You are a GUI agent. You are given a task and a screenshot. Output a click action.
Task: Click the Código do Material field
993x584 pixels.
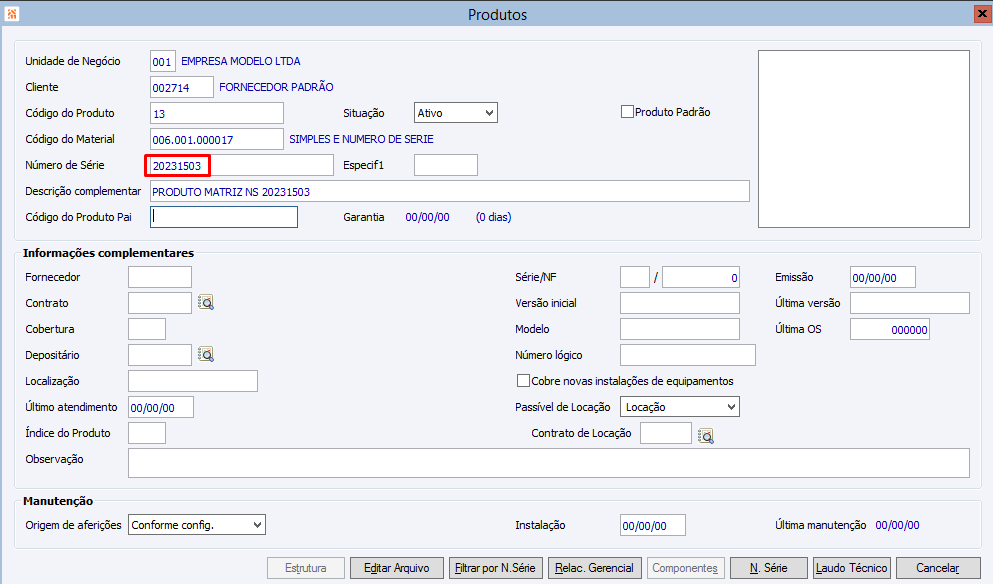pos(217,139)
